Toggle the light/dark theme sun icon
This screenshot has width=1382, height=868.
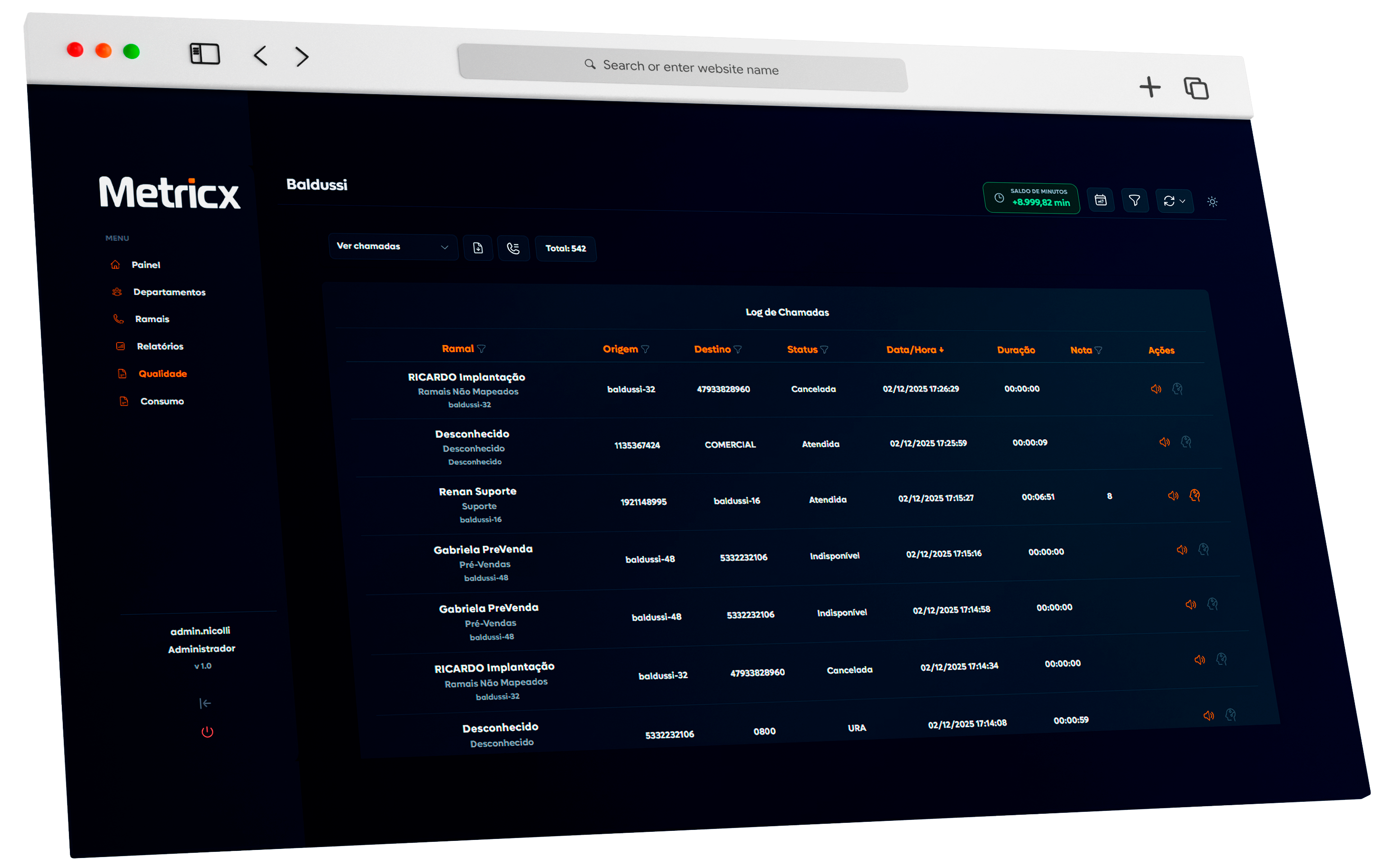[1212, 201]
